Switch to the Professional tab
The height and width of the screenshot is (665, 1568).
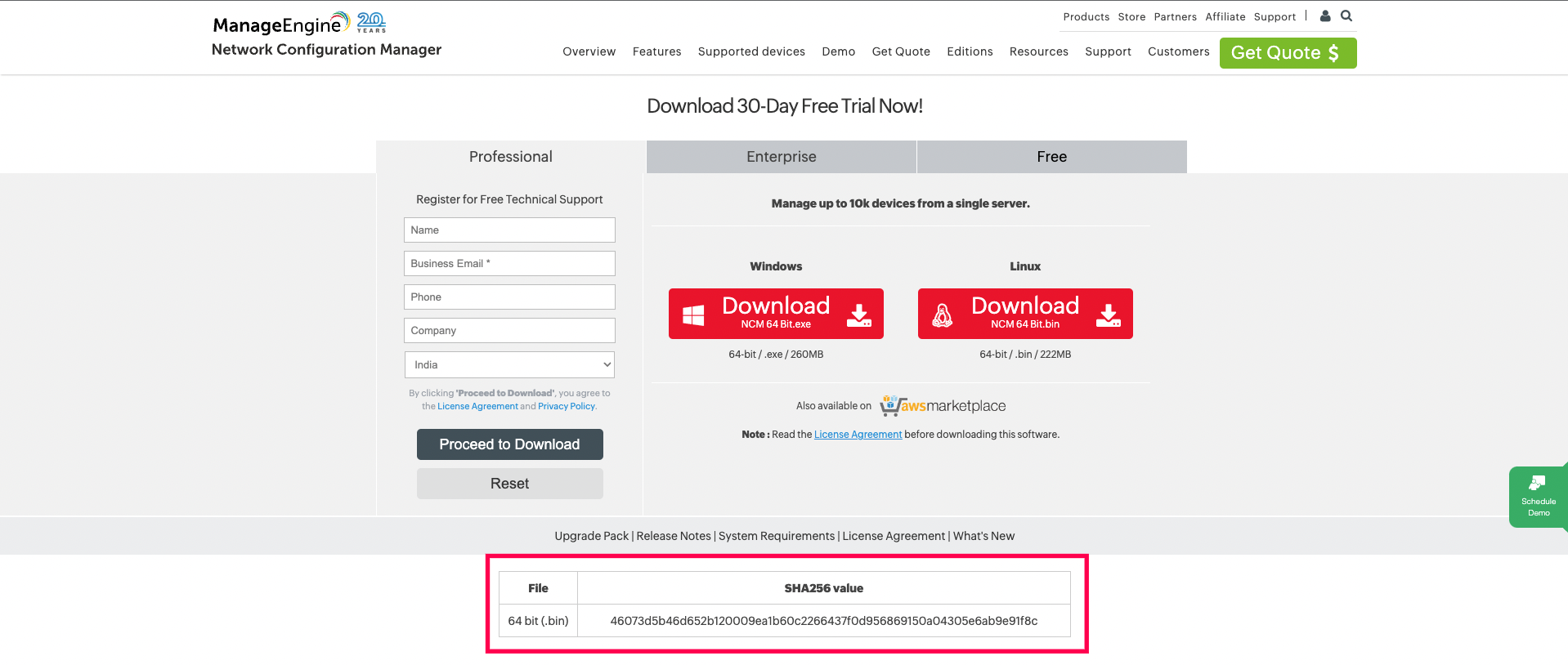pos(511,157)
